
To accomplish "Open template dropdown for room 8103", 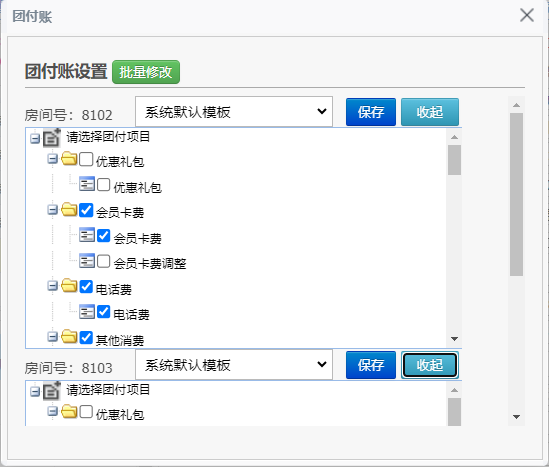I will [234, 365].
